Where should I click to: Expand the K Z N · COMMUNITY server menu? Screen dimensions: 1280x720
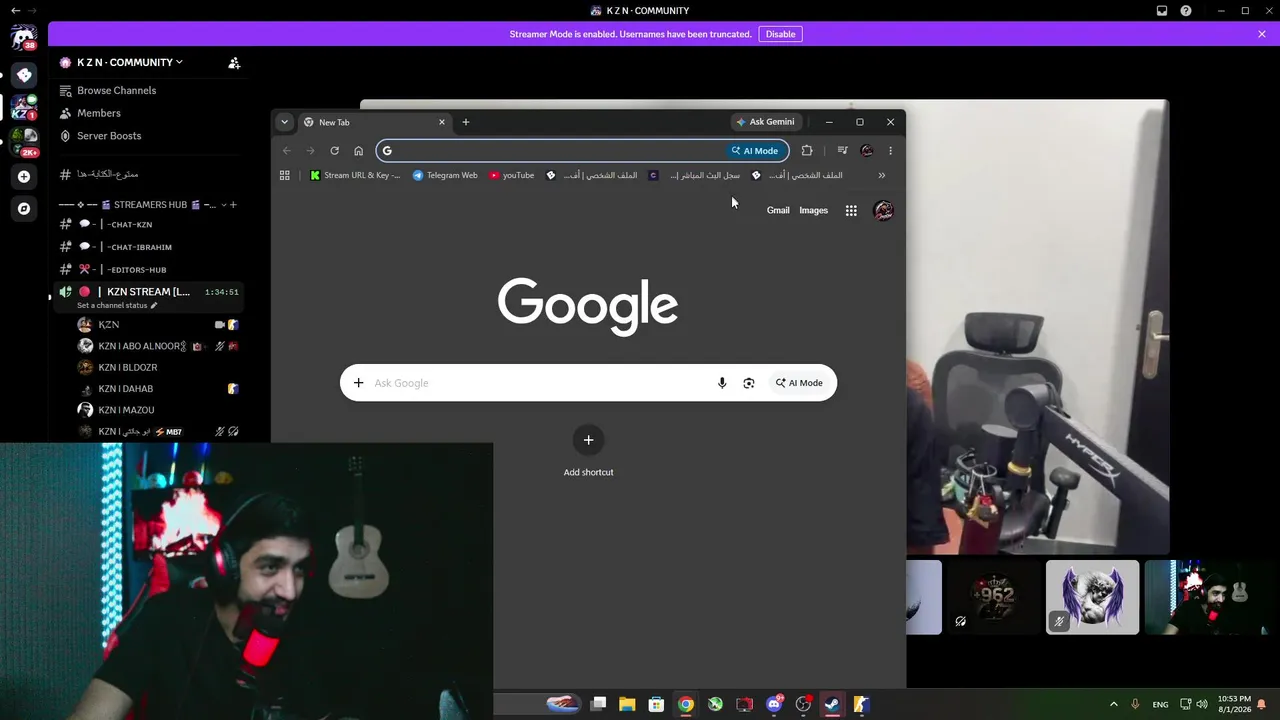click(130, 62)
